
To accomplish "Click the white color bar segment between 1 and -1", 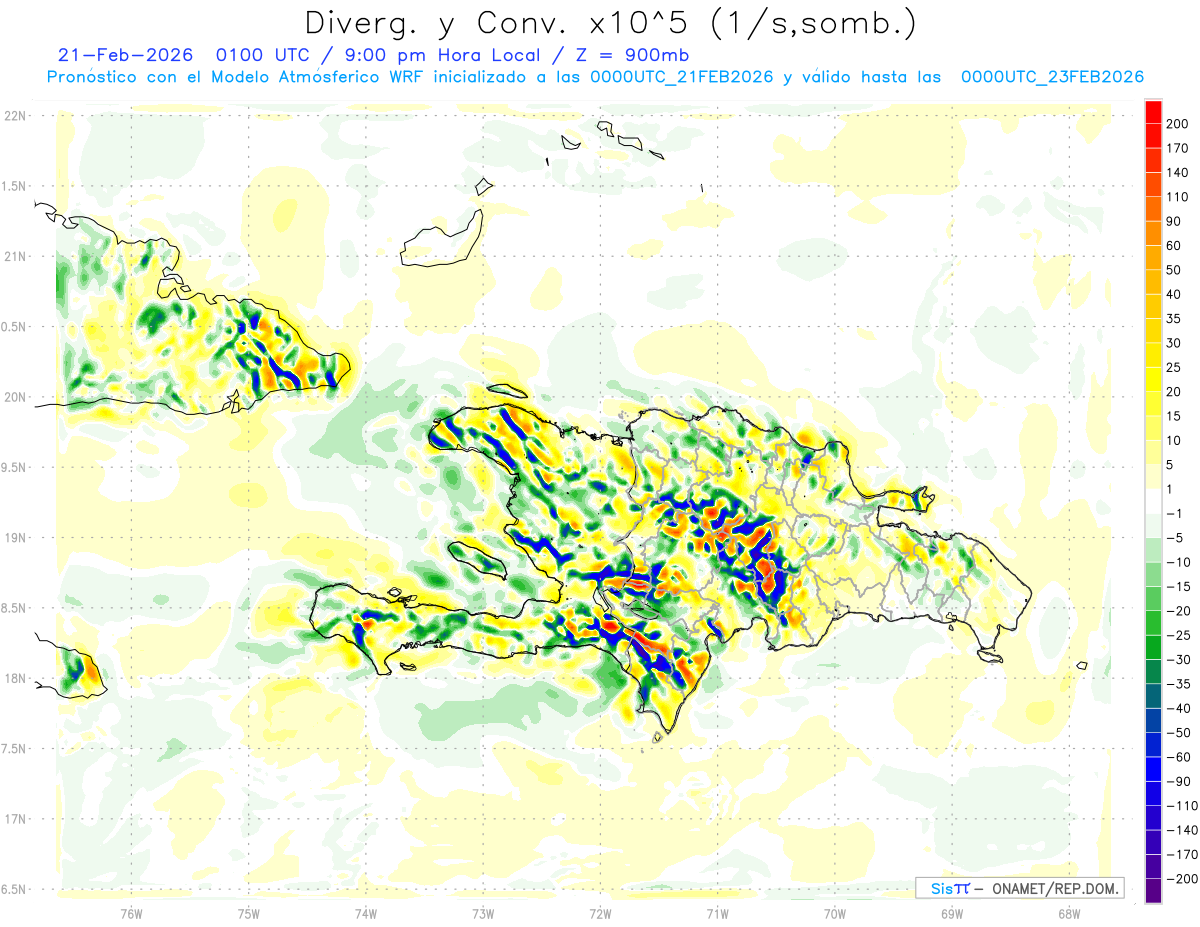I will (x=1153, y=501).
